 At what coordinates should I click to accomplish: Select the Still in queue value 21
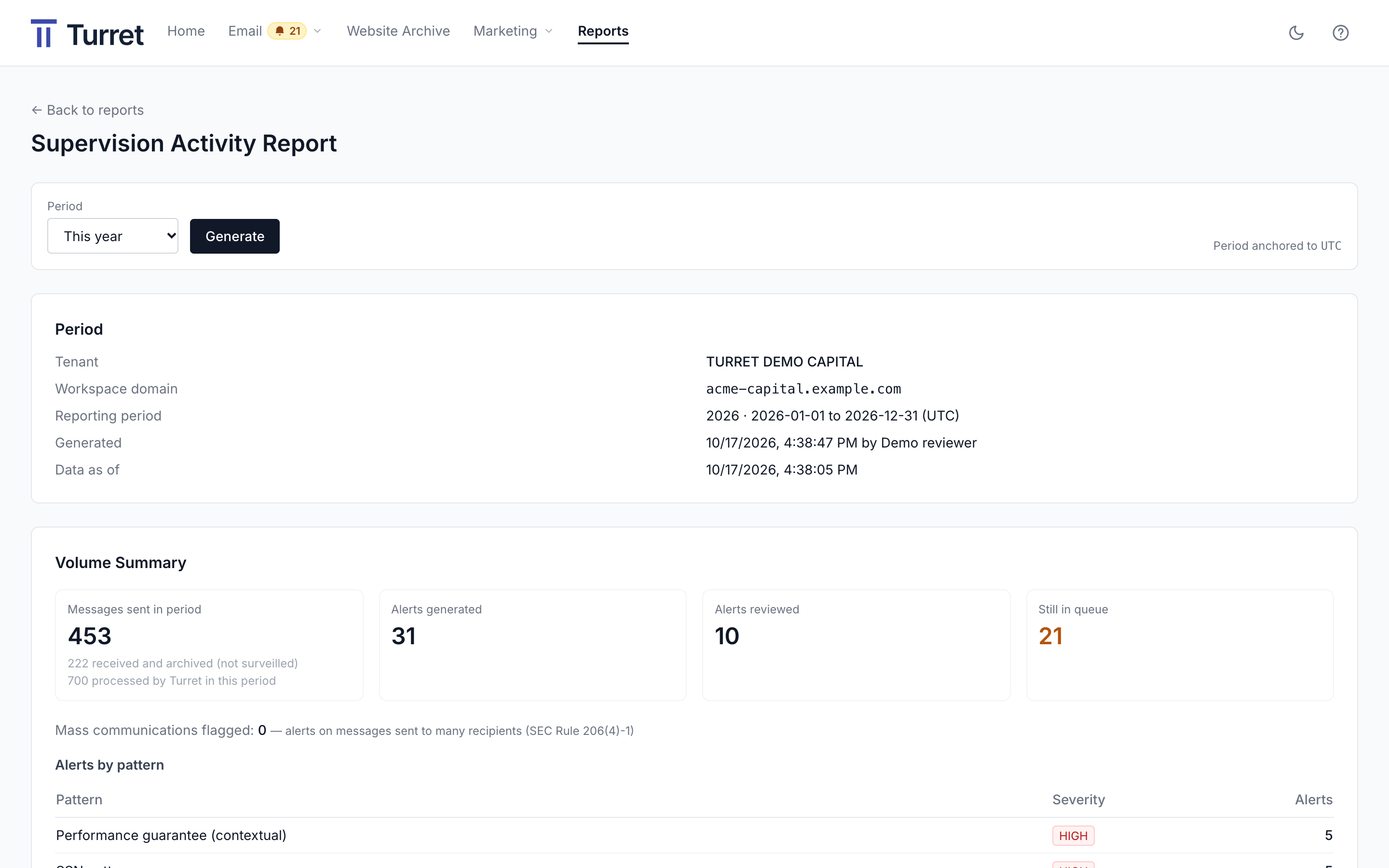[1050, 636]
